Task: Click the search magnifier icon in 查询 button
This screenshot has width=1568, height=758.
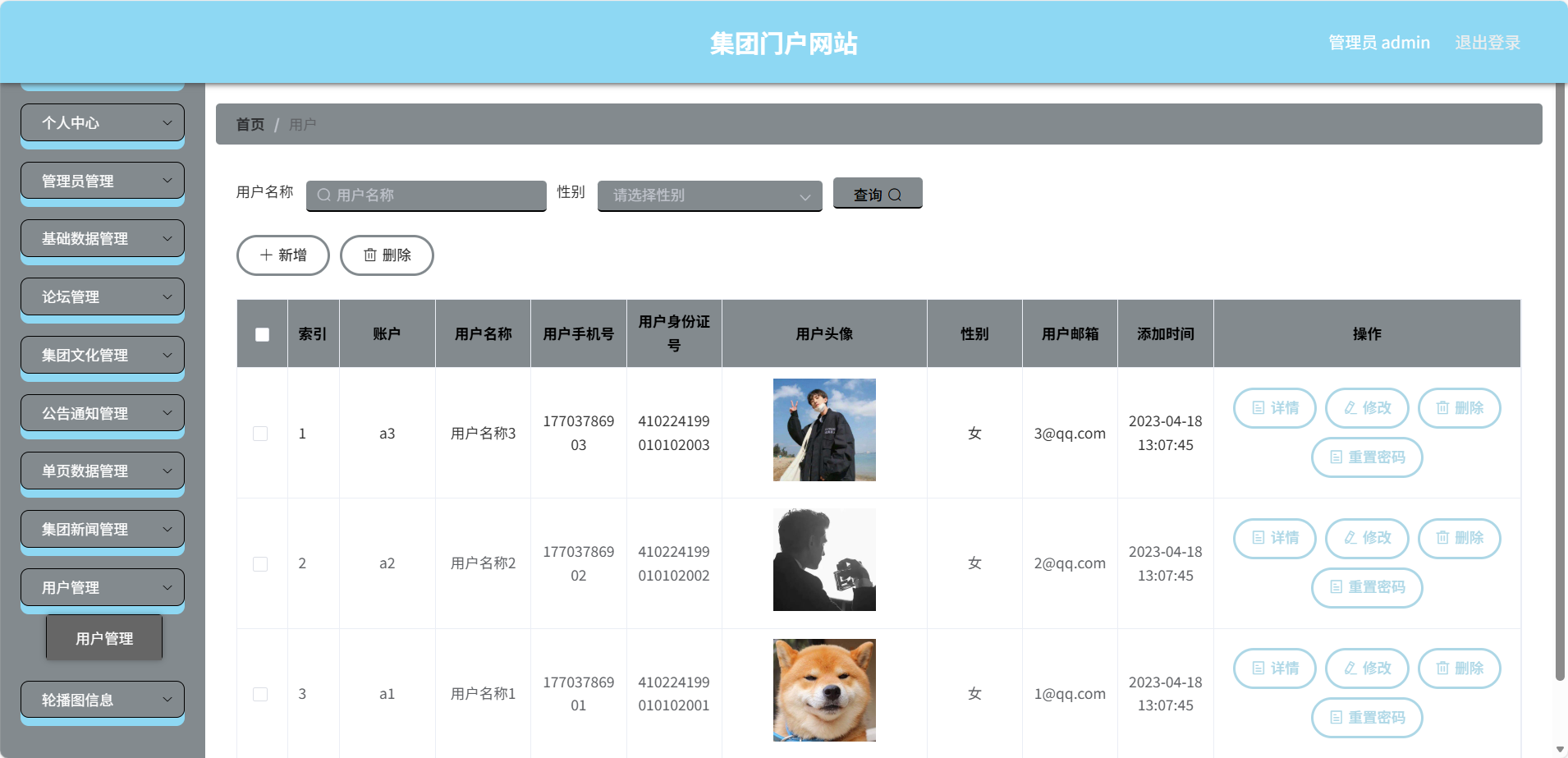Action: (x=895, y=195)
